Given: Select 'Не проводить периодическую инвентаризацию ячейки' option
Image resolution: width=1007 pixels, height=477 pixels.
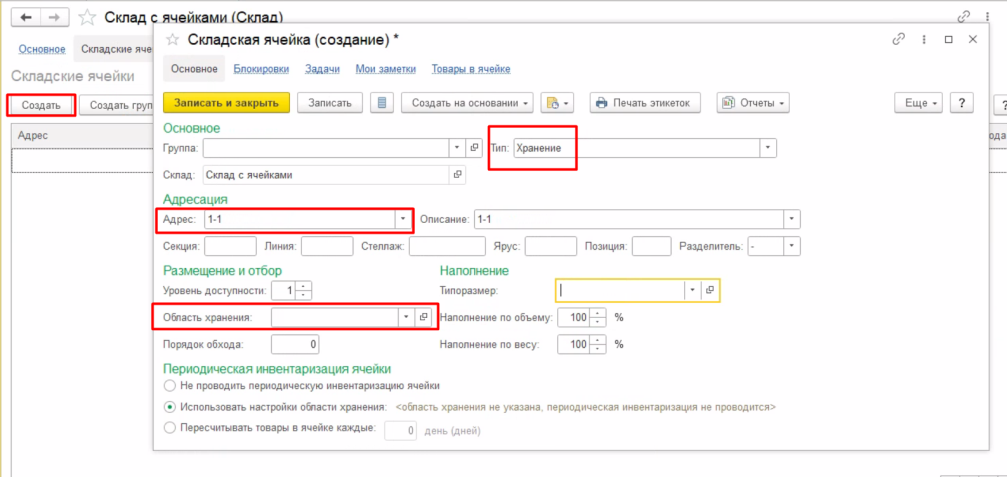Looking at the screenshot, I should 168,385.
